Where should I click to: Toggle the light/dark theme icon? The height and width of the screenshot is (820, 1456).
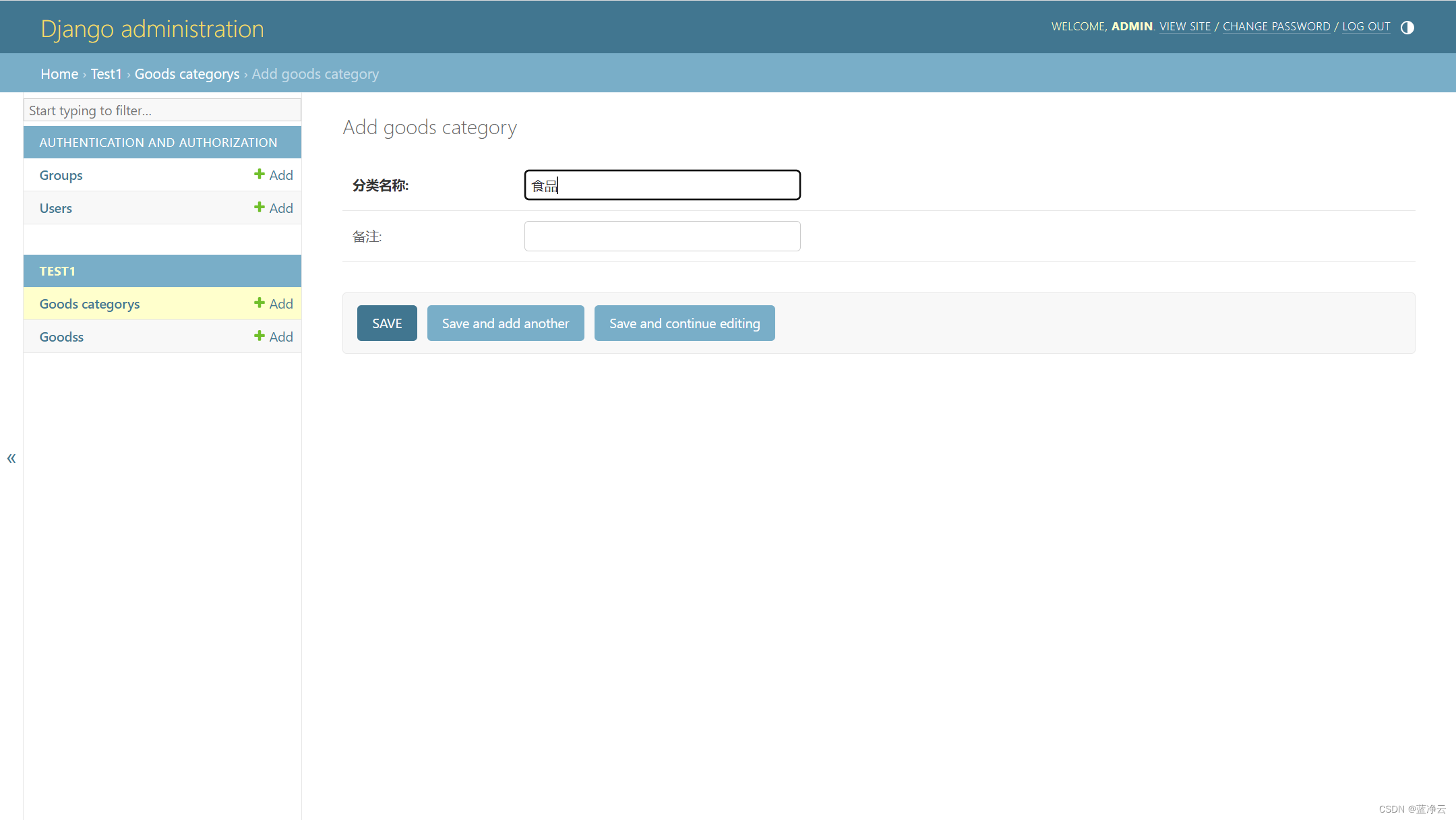point(1407,28)
